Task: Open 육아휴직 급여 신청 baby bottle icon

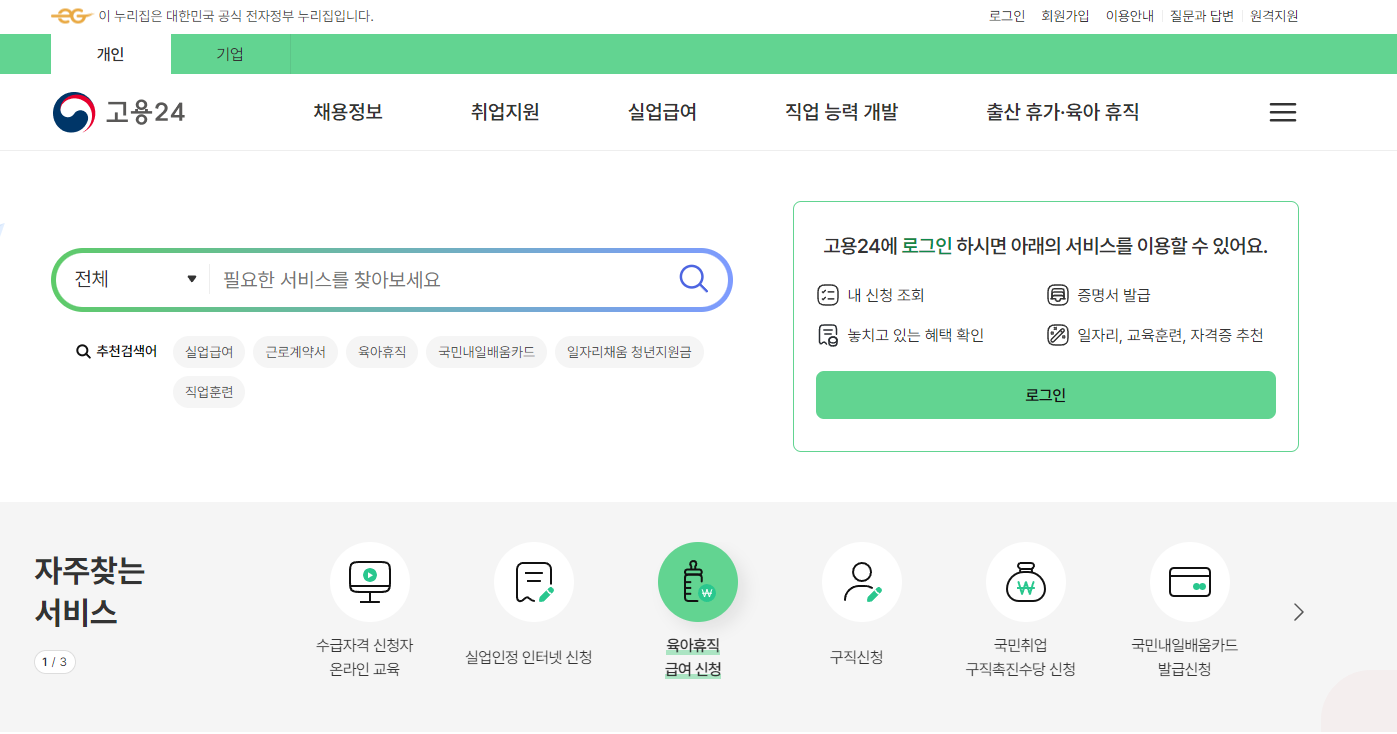Action: point(698,582)
